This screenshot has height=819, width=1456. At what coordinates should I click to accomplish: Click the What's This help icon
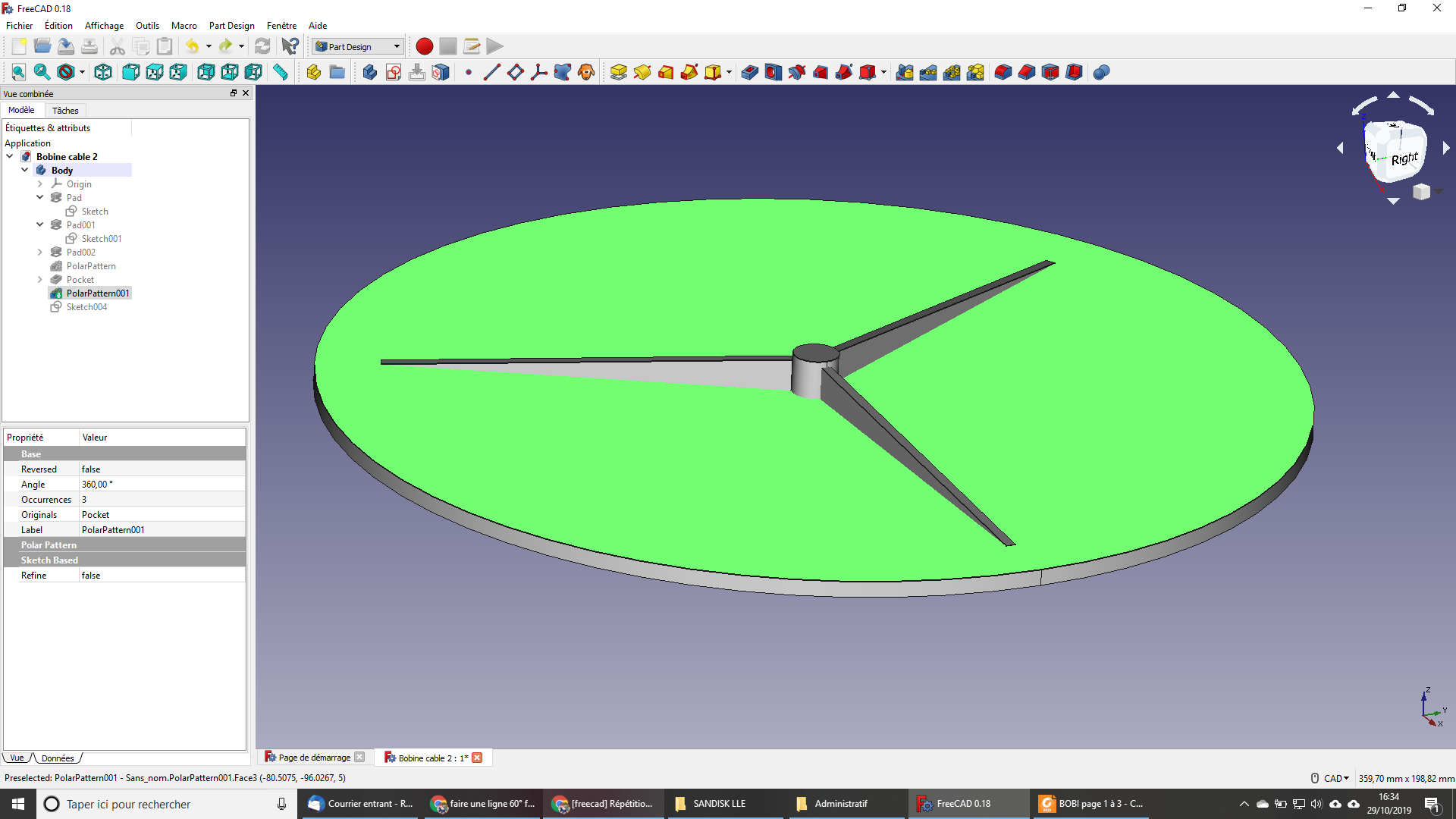pyautogui.click(x=290, y=46)
